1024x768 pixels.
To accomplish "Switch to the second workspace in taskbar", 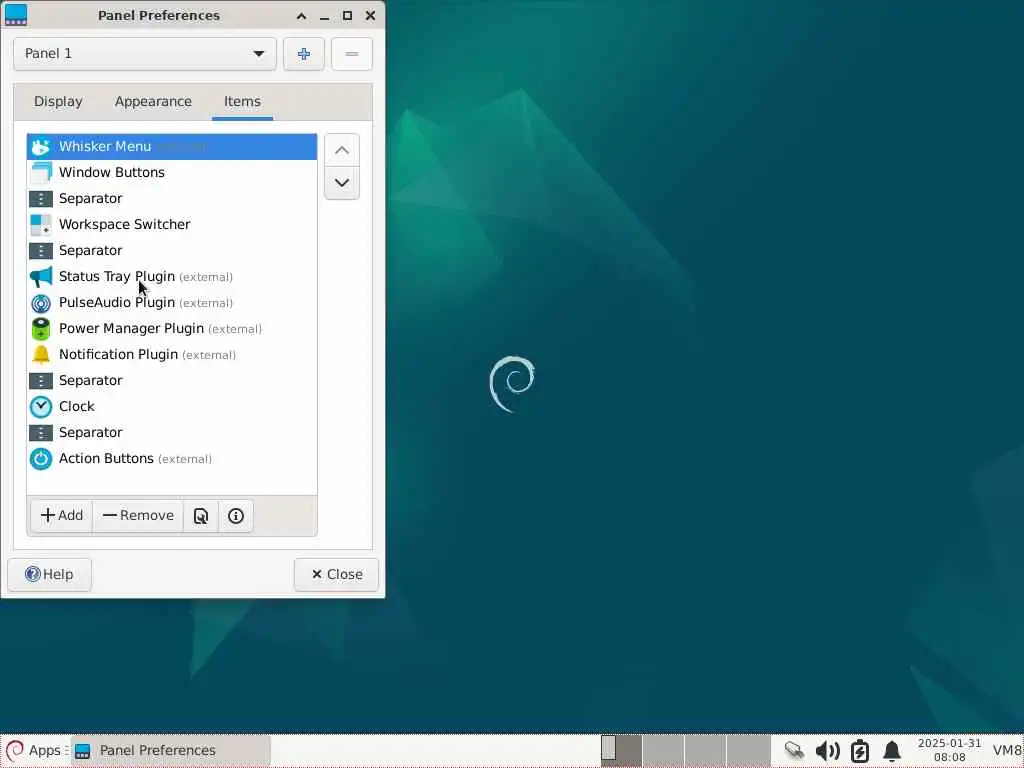I will (x=663, y=750).
